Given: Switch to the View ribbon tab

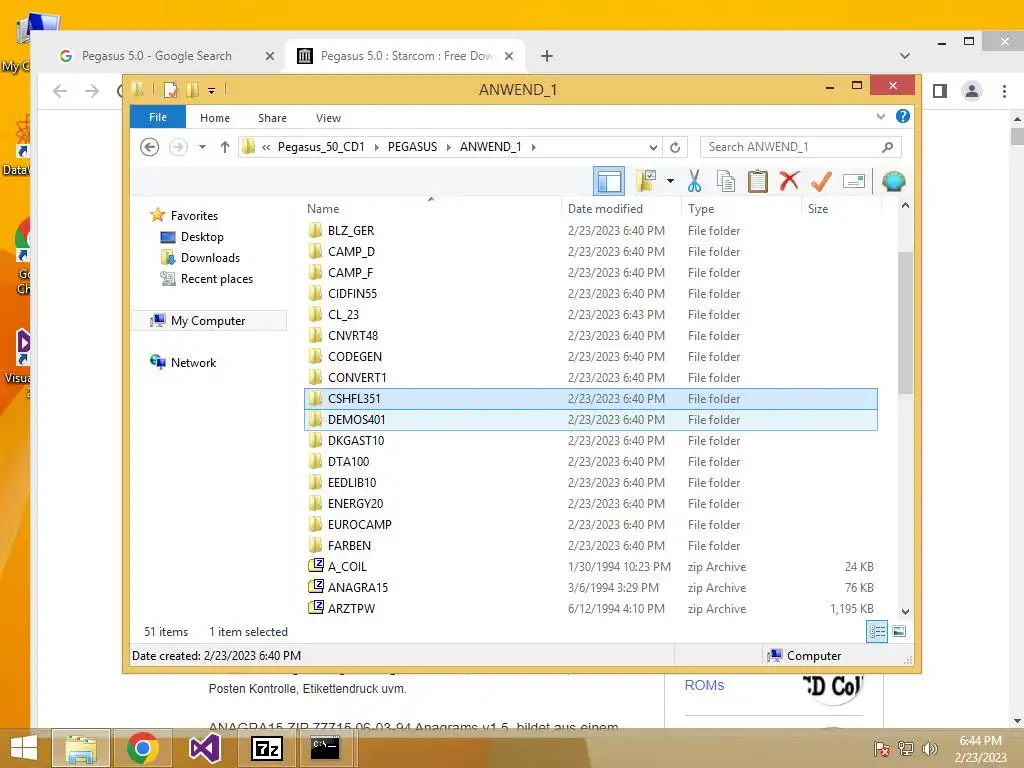Looking at the screenshot, I should [328, 118].
